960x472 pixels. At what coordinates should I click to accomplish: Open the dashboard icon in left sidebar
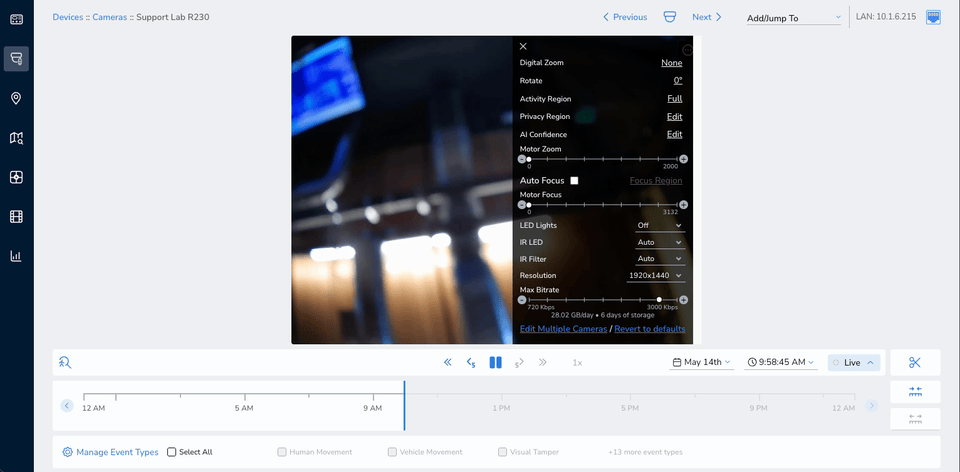coord(17,20)
